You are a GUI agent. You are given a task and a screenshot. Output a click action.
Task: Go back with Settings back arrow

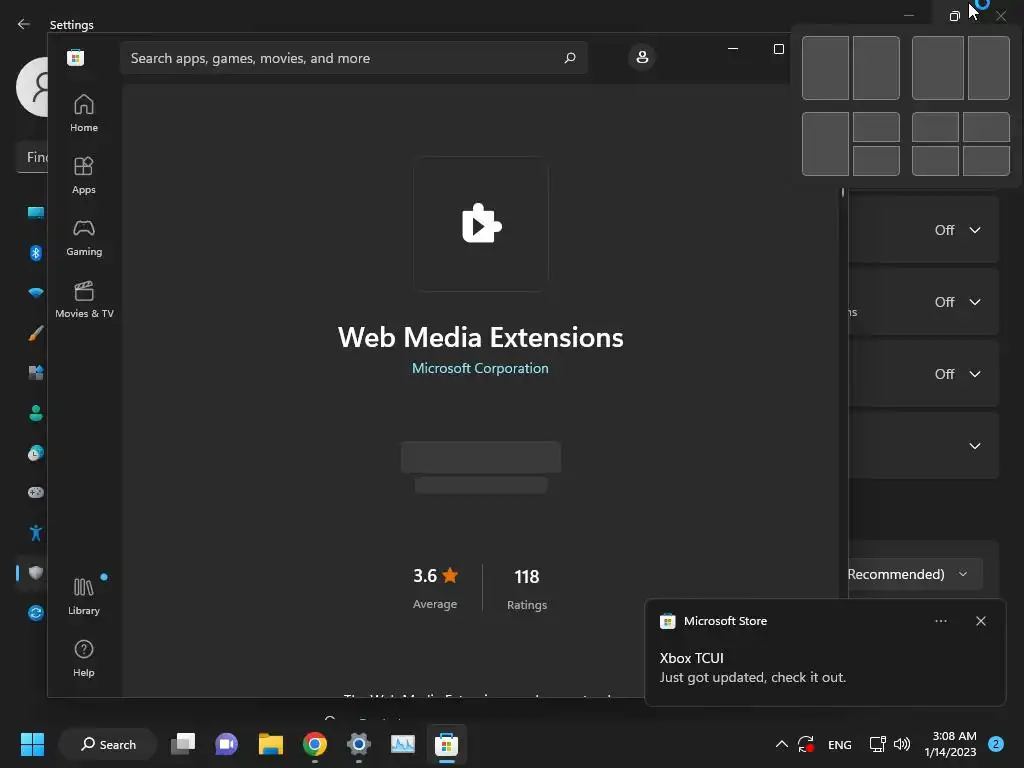click(24, 24)
